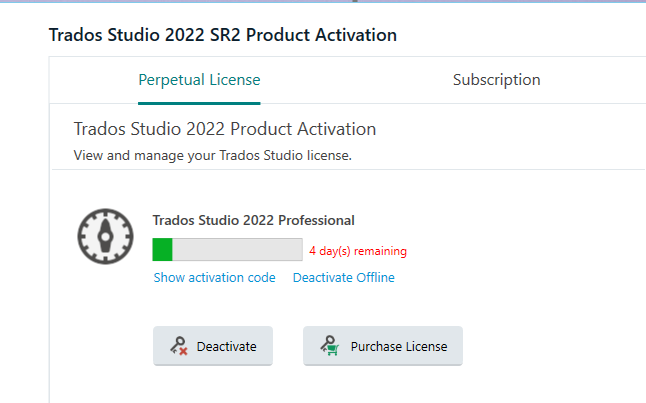Image resolution: width=646 pixels, height=403 pixels.
Task: Click the Show activation code link
Action: 214,278
